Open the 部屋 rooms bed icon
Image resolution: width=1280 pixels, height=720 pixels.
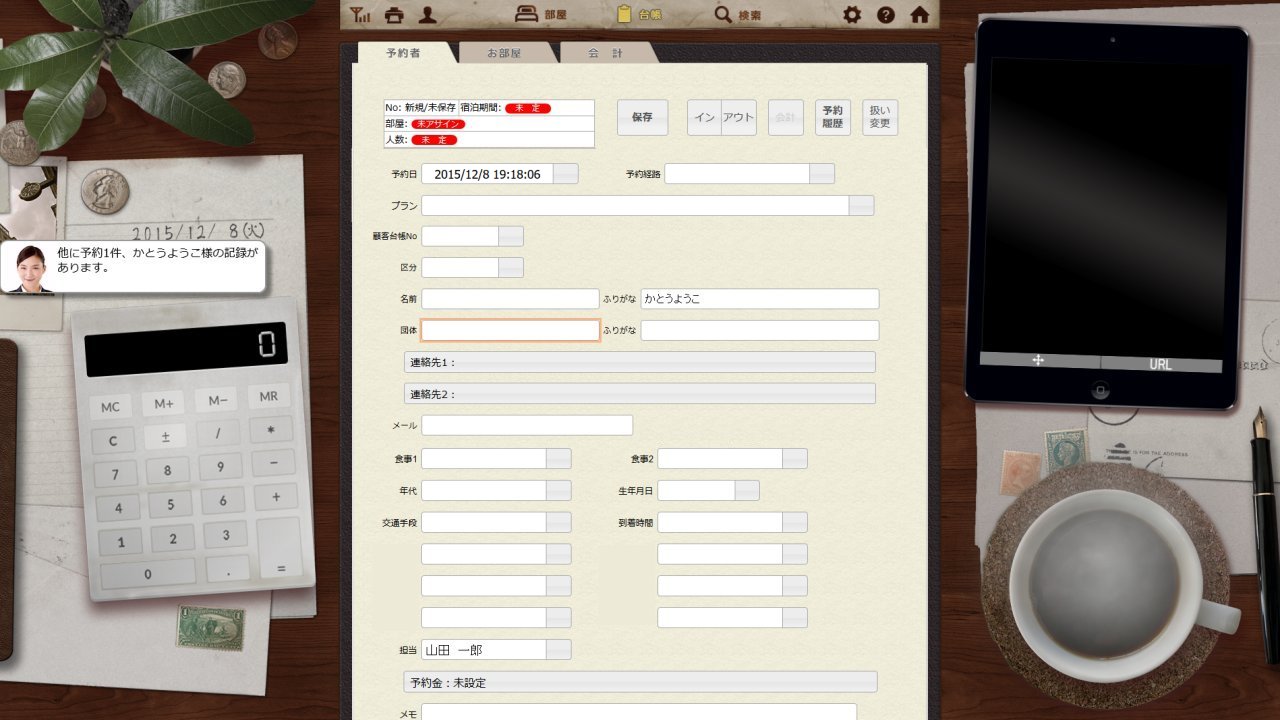[527, 15]
